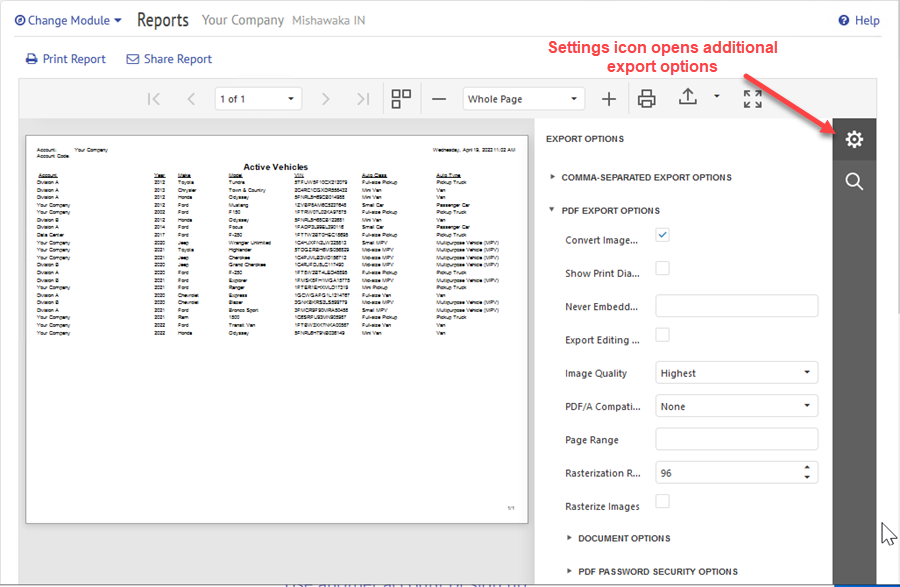The image size is (900, 587).
Task: Click the Active Vehicles report page preview
Action: point(277,329)
